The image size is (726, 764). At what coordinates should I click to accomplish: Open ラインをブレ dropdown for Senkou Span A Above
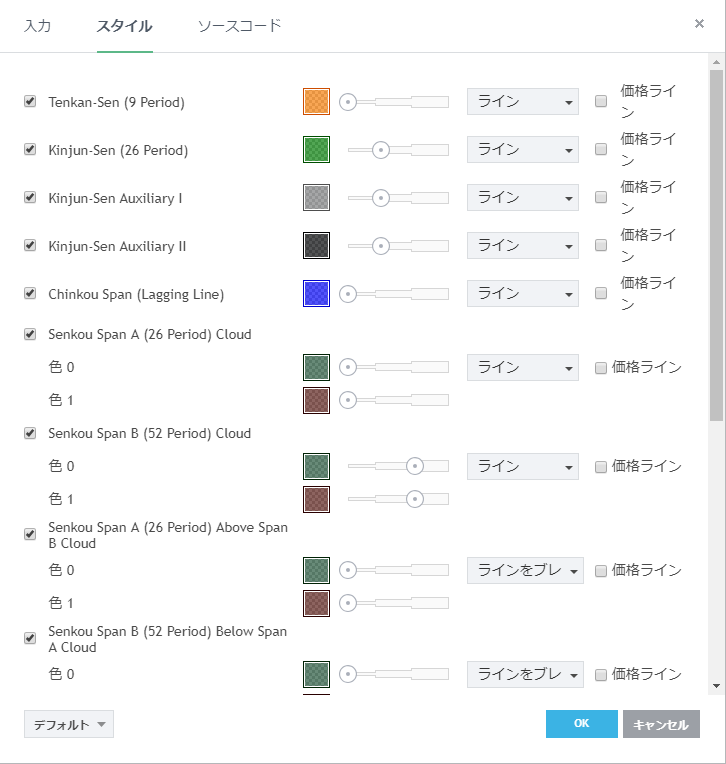525,571
